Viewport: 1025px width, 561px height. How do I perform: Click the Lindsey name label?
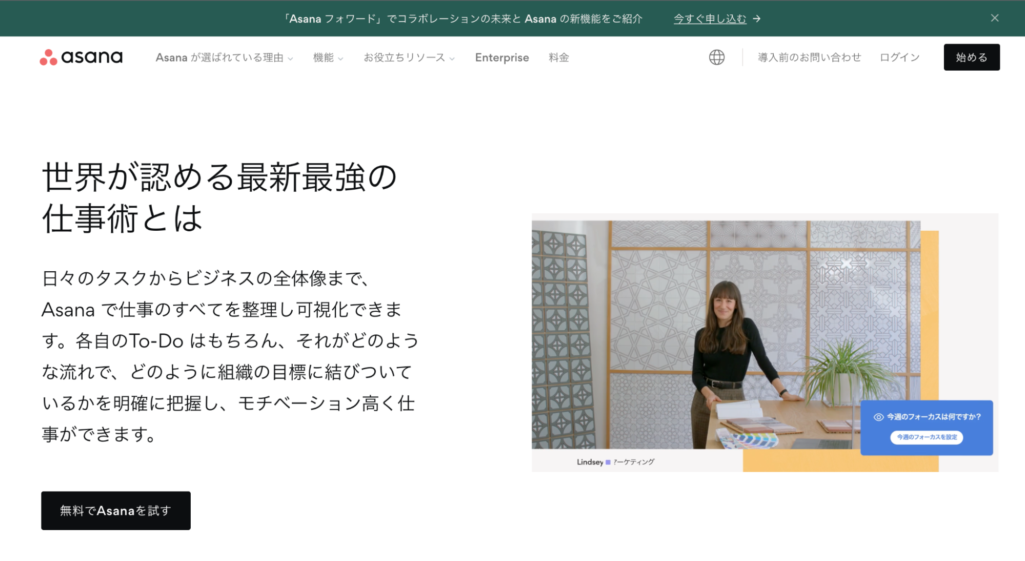click(x=590, y=462)
